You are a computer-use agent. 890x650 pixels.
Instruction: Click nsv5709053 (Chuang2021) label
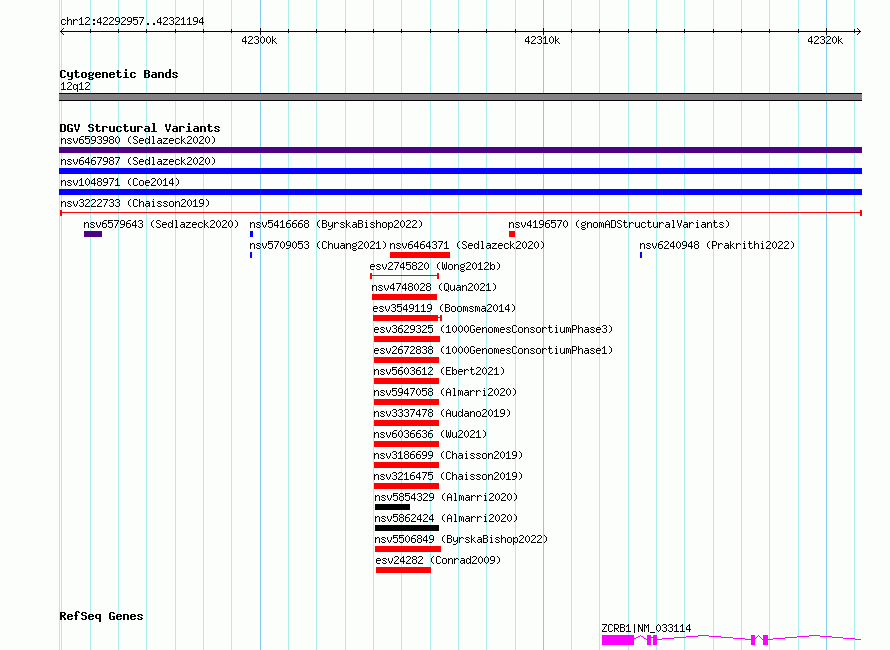pos(318,245)
